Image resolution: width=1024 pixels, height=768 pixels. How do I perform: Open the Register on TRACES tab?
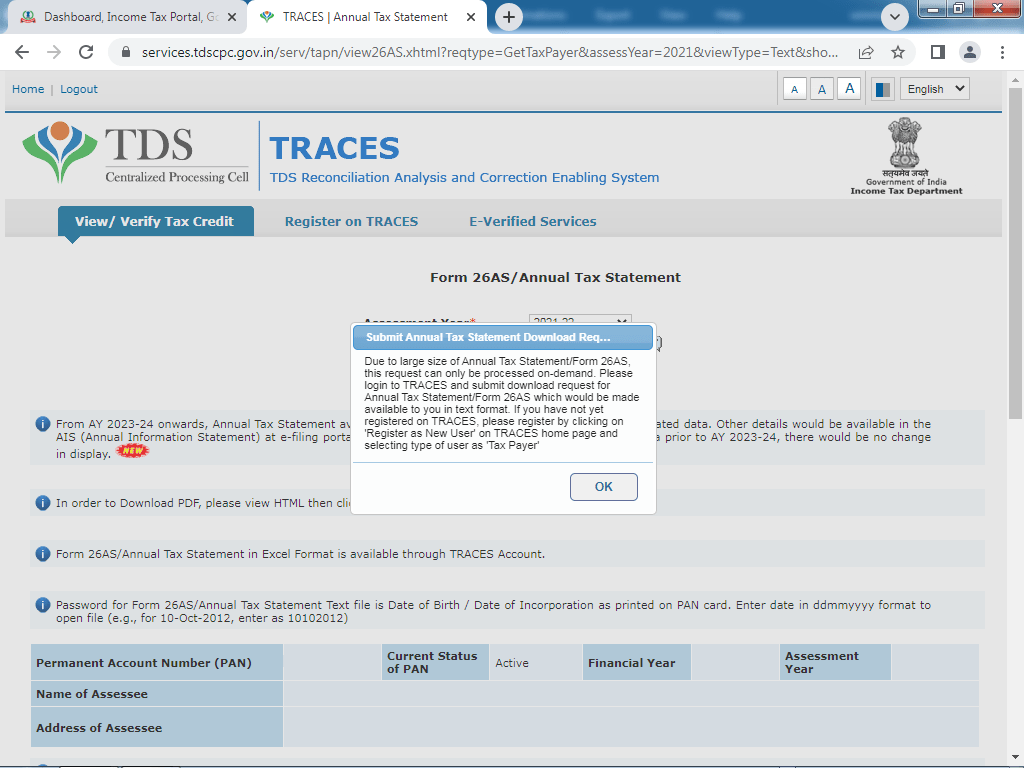[x=351, y=221]
